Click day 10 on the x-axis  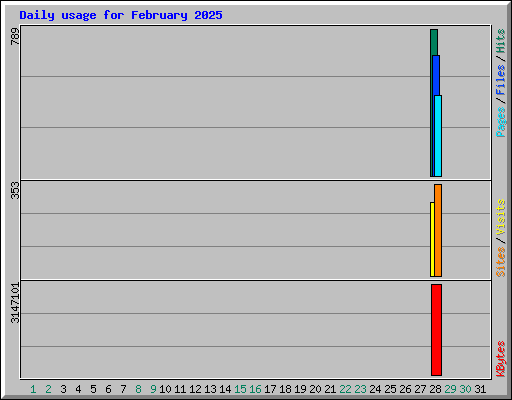165,389
